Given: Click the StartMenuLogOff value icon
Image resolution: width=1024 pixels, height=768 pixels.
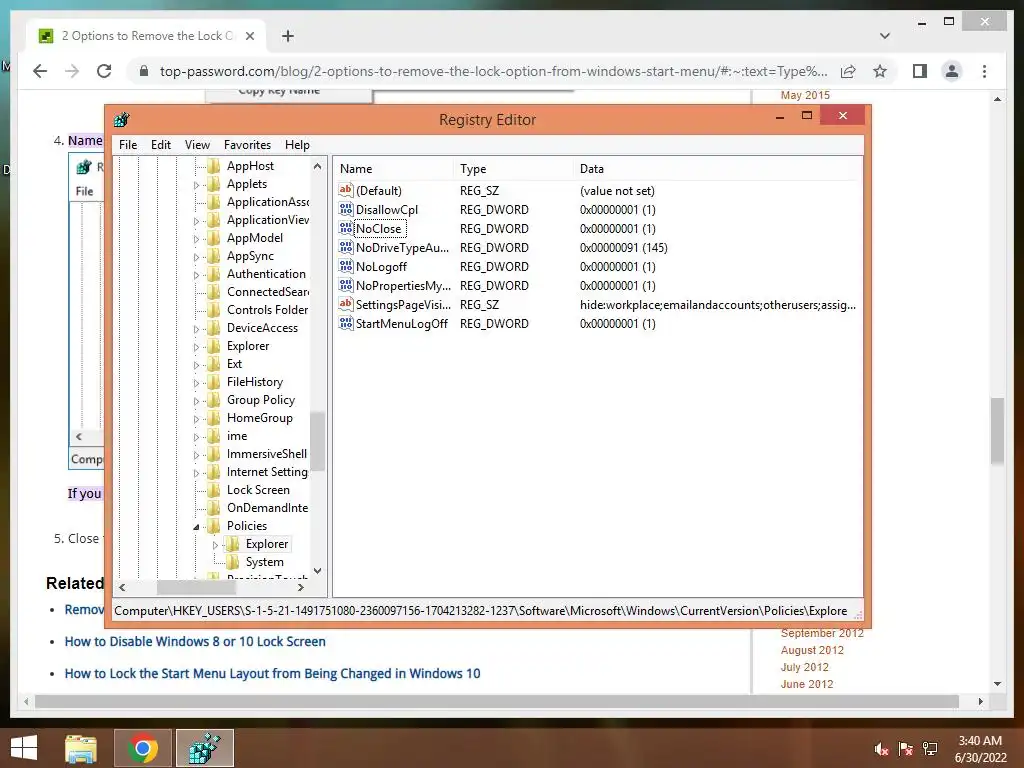Looking at the screenshot, I should click(x=345, y=323).
